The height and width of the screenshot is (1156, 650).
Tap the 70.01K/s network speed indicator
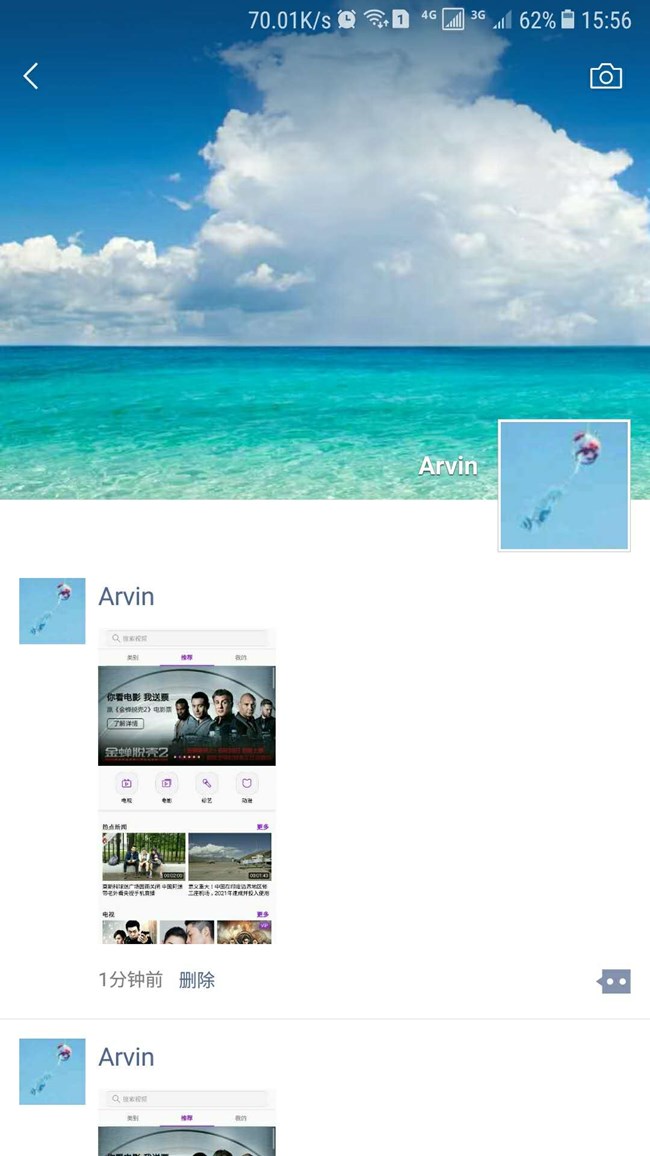pyautogui.click(x=289, y=19)
